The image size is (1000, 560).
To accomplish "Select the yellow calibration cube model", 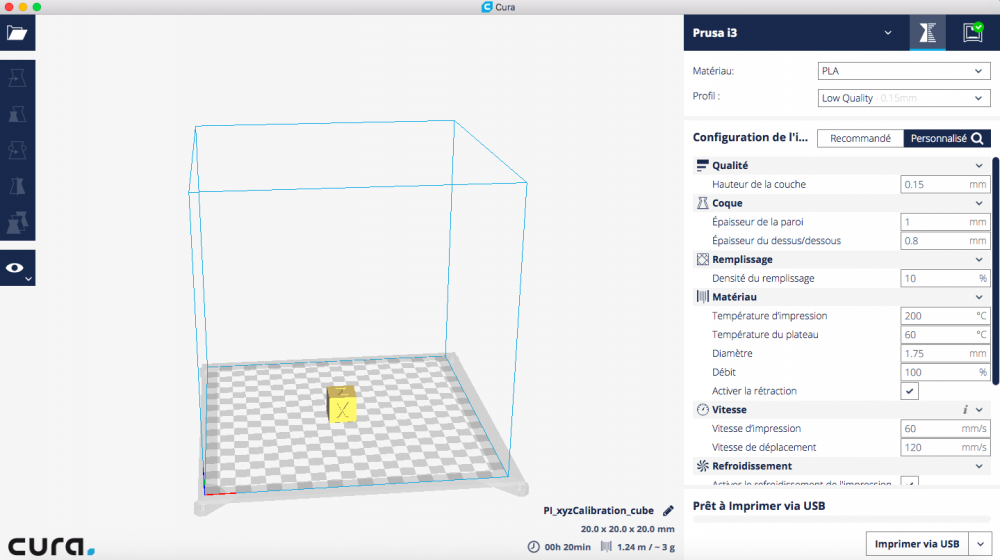I will pyautogui.click(x=342, y=404).
